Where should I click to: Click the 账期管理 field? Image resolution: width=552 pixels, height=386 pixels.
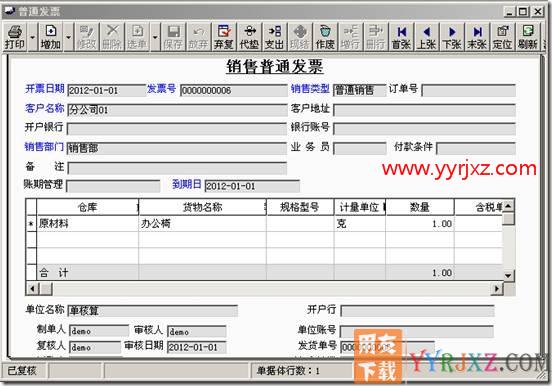pos(113,186)
